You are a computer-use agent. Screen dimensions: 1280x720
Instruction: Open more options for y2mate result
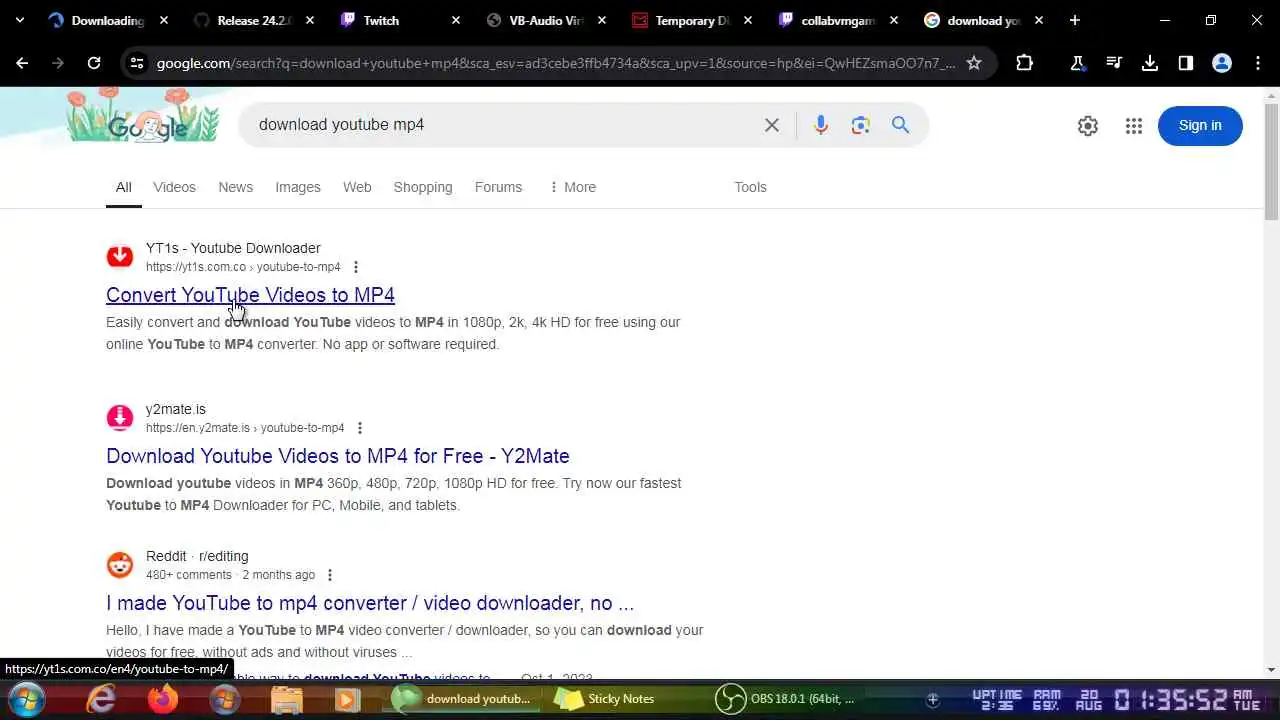[360, 428]
